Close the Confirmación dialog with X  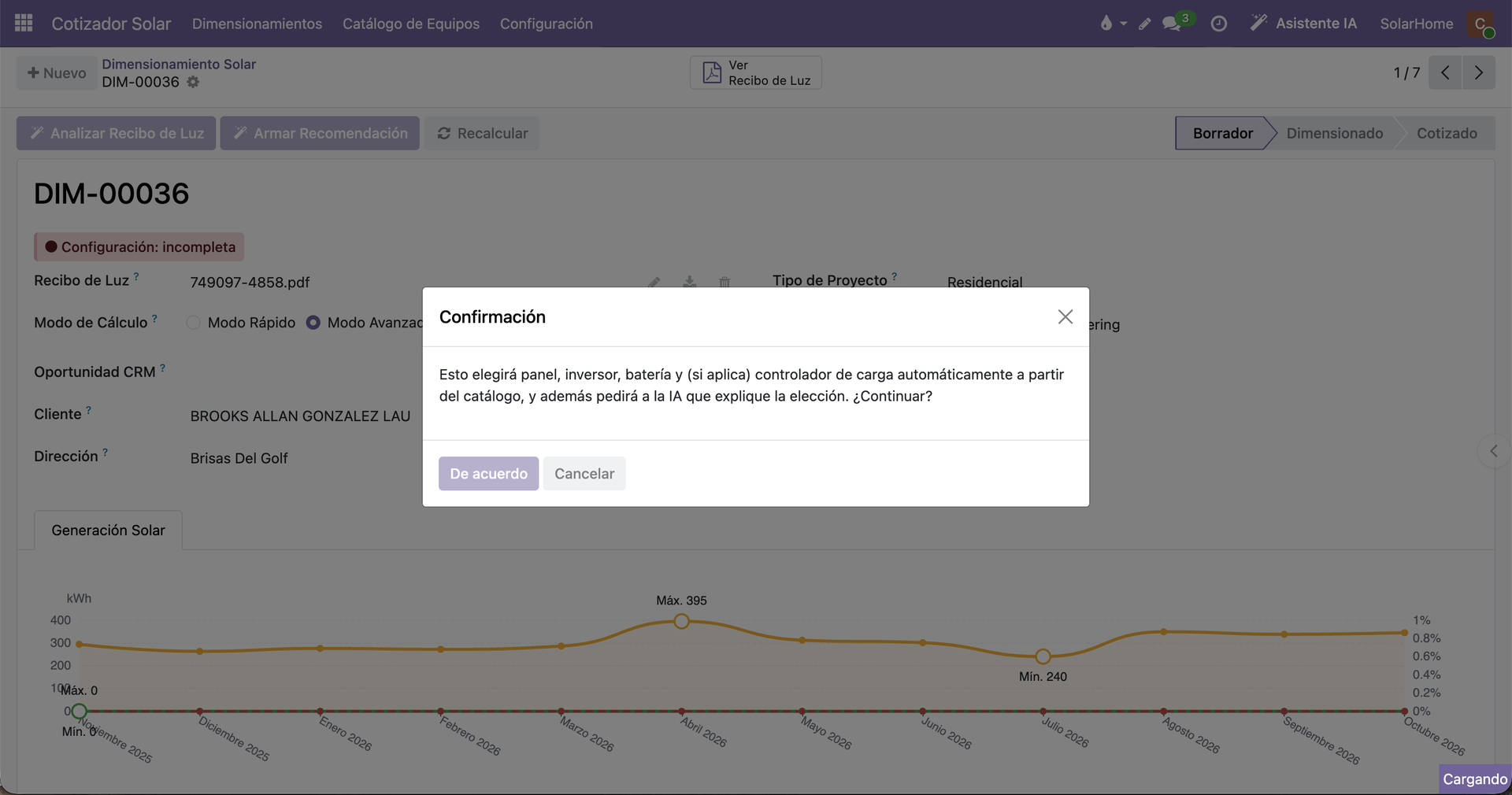click(1065, 316)
